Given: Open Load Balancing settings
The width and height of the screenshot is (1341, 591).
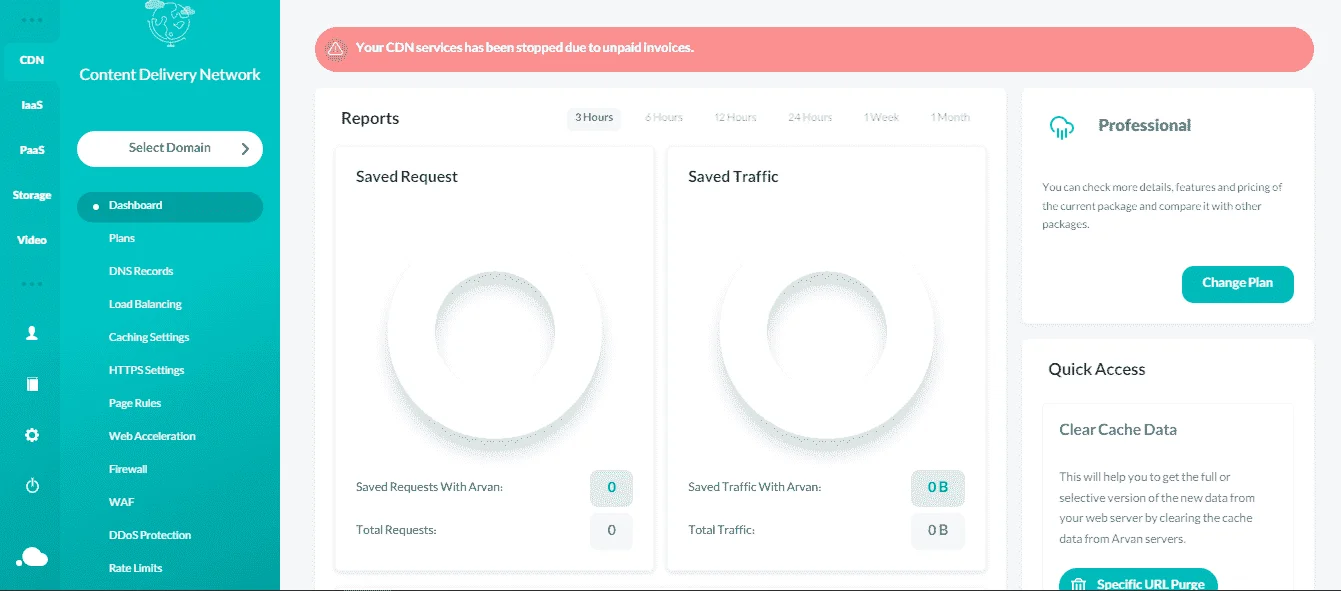Looking at the screenshot, I should pos(145,304).
